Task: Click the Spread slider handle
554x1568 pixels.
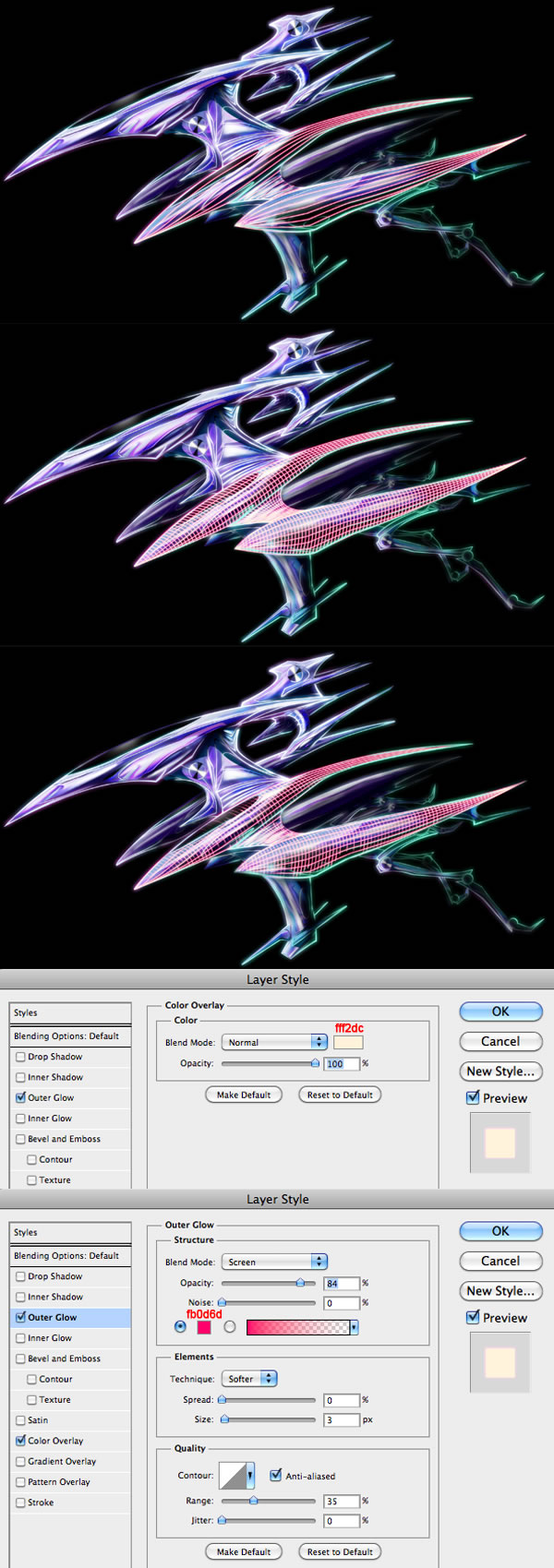Action: point(222,1400)
